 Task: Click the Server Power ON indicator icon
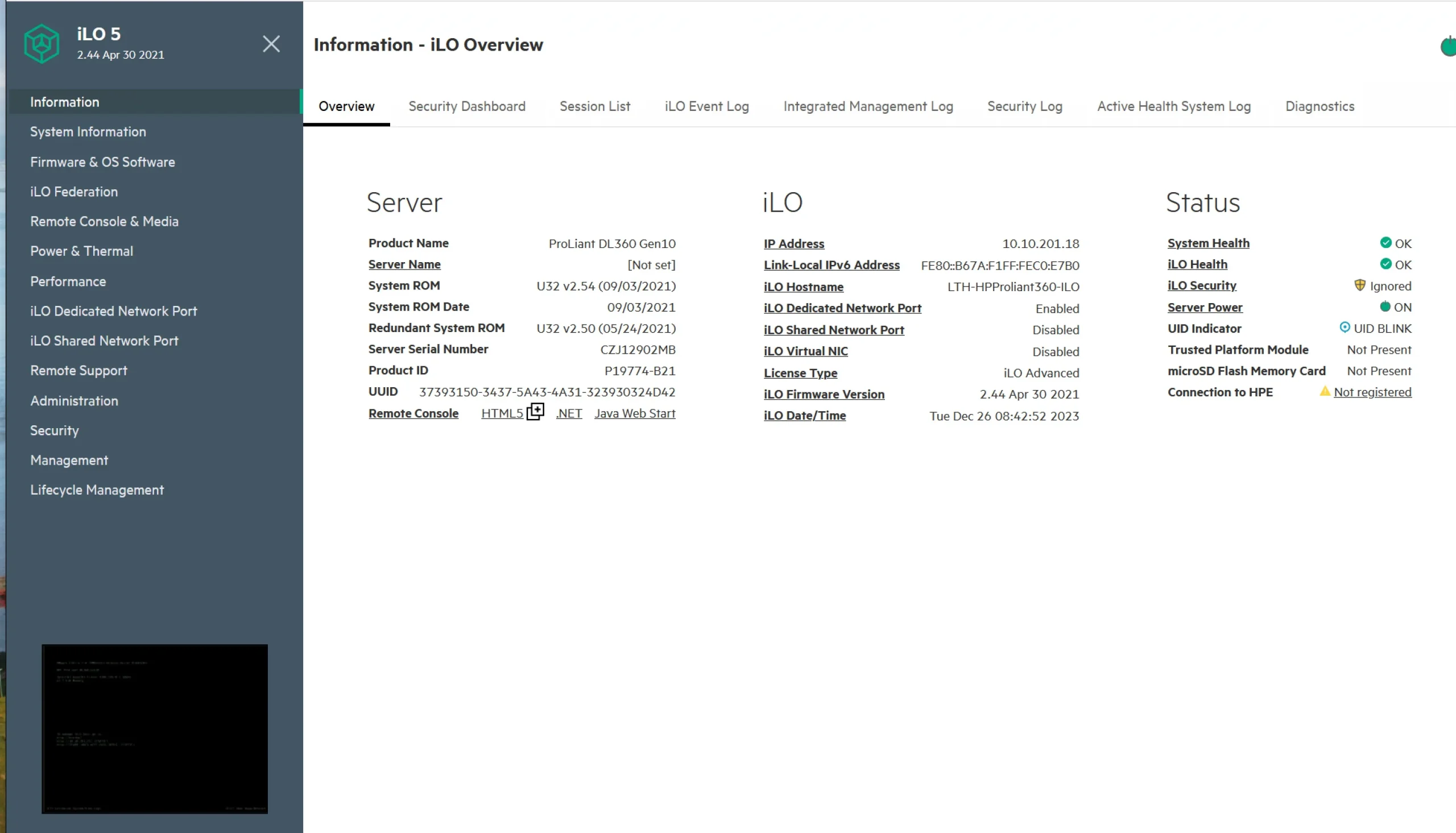(1384, 306)
